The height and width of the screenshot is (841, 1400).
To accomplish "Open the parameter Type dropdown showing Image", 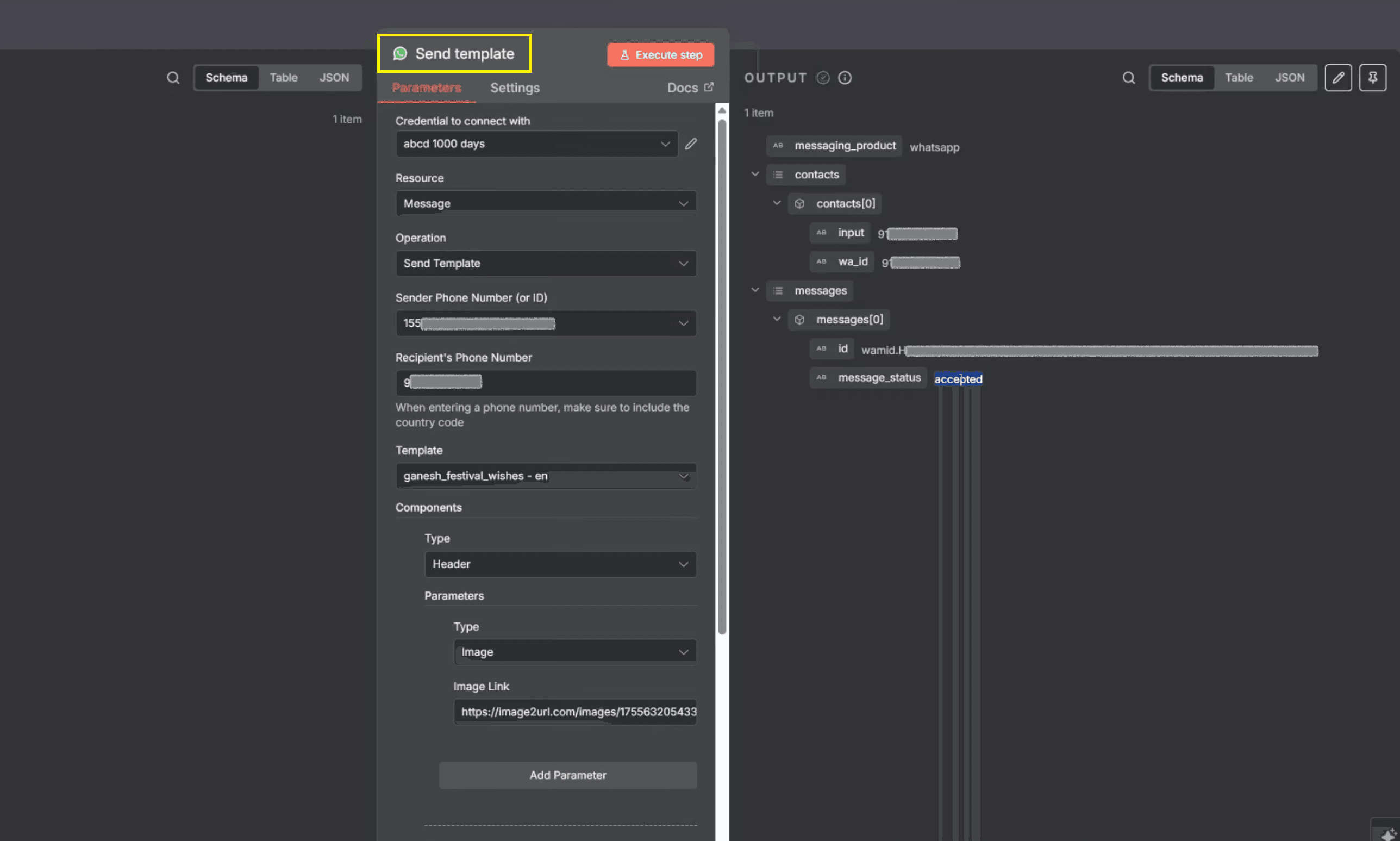I will (575, 652).
